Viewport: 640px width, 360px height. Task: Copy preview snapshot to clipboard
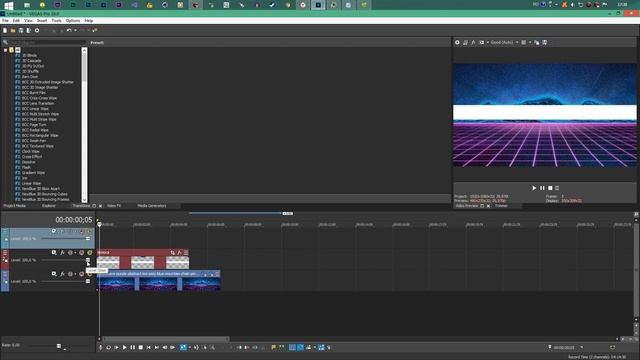(536, 42)
